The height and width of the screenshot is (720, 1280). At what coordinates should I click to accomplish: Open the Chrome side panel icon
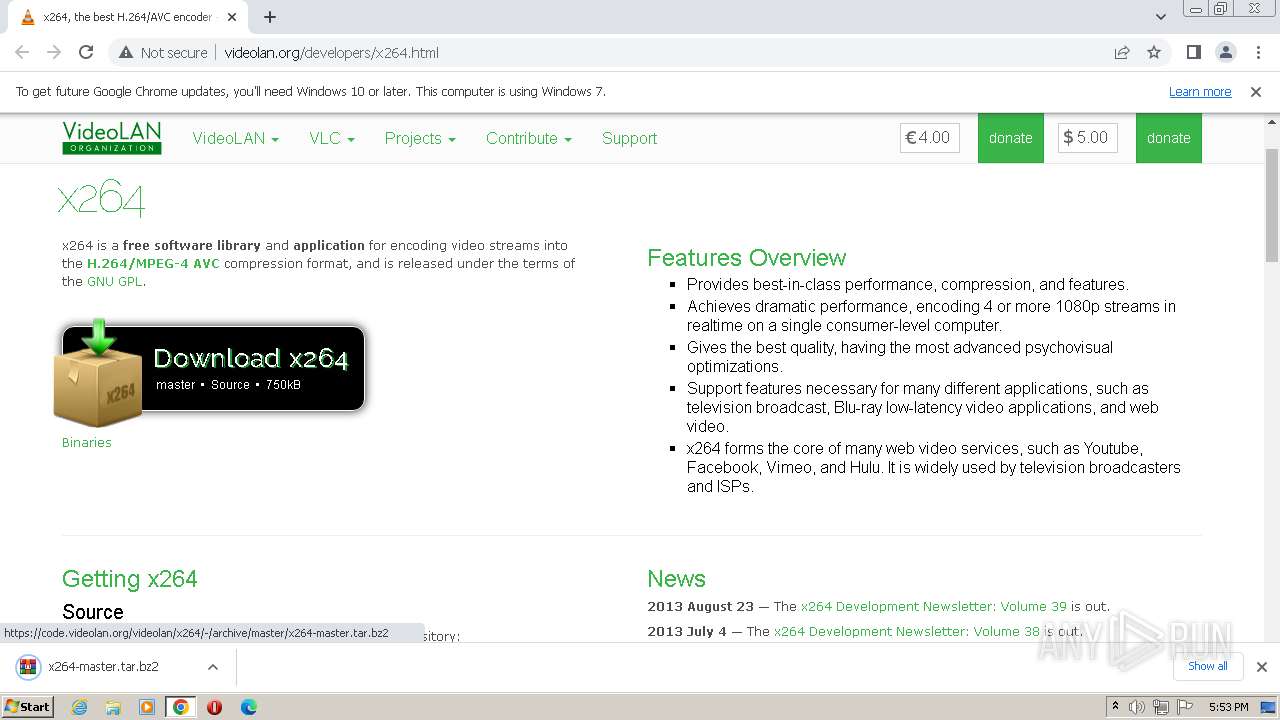coord(1194,52)
